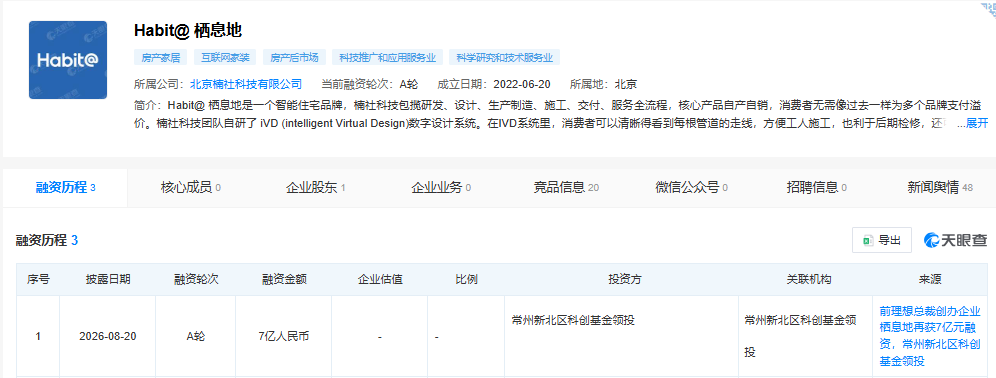Click 常州新北区科创基金领投 in the 投资方 column

[x=573, y=320]
